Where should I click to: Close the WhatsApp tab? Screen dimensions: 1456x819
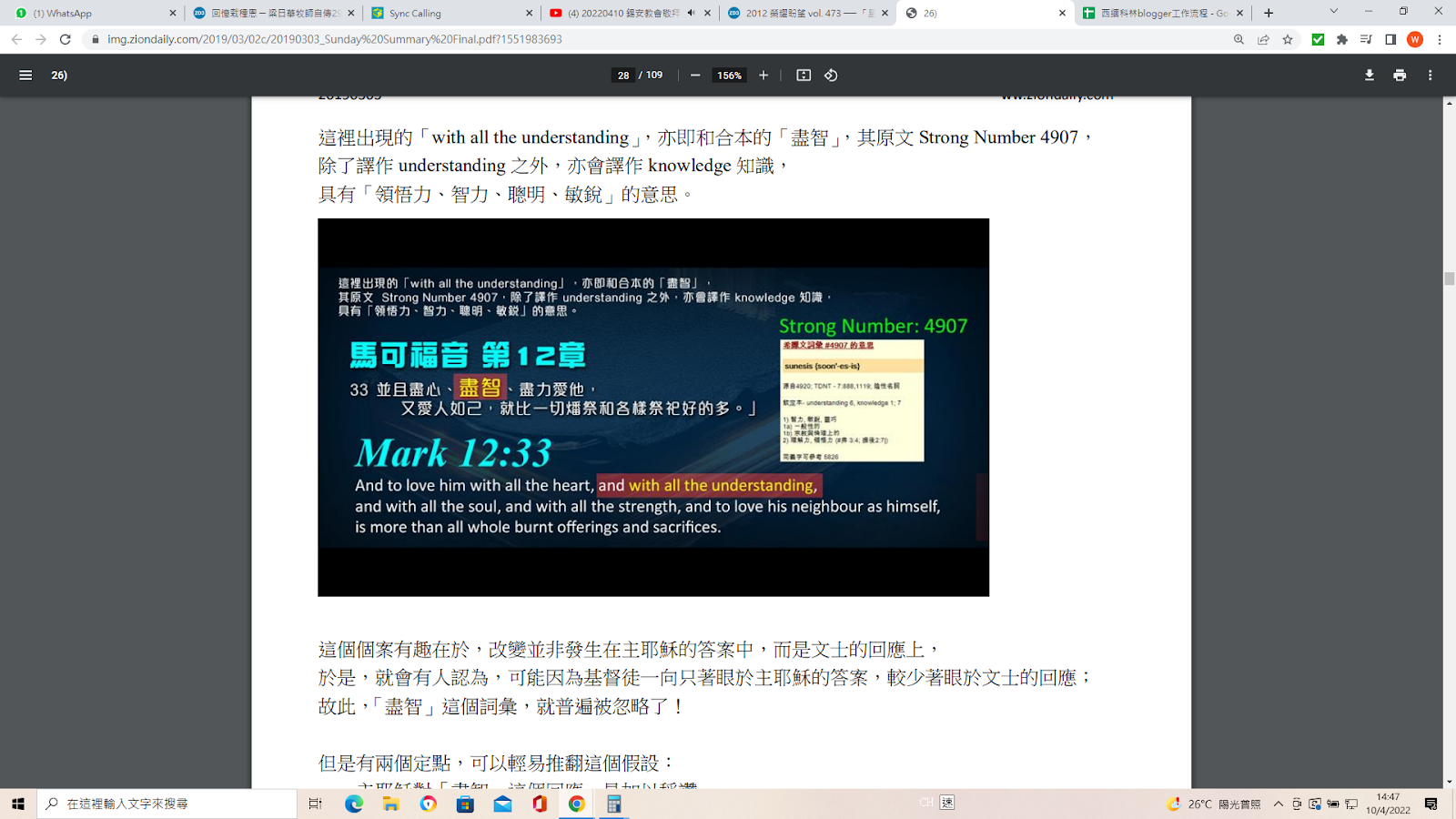(173, 13)
